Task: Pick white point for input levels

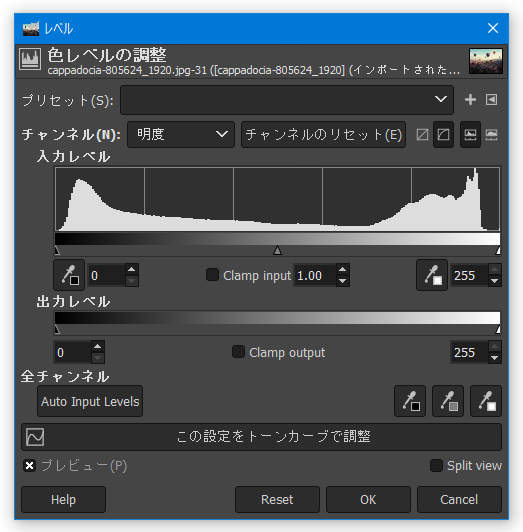Action: 432,275
